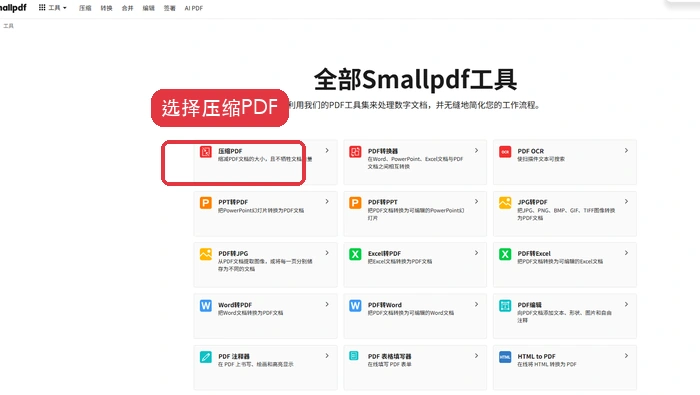Viewport: 700px width, 395px height.
Task: Click the arrow on the Excel转PDF card
Action: (476, 253)
